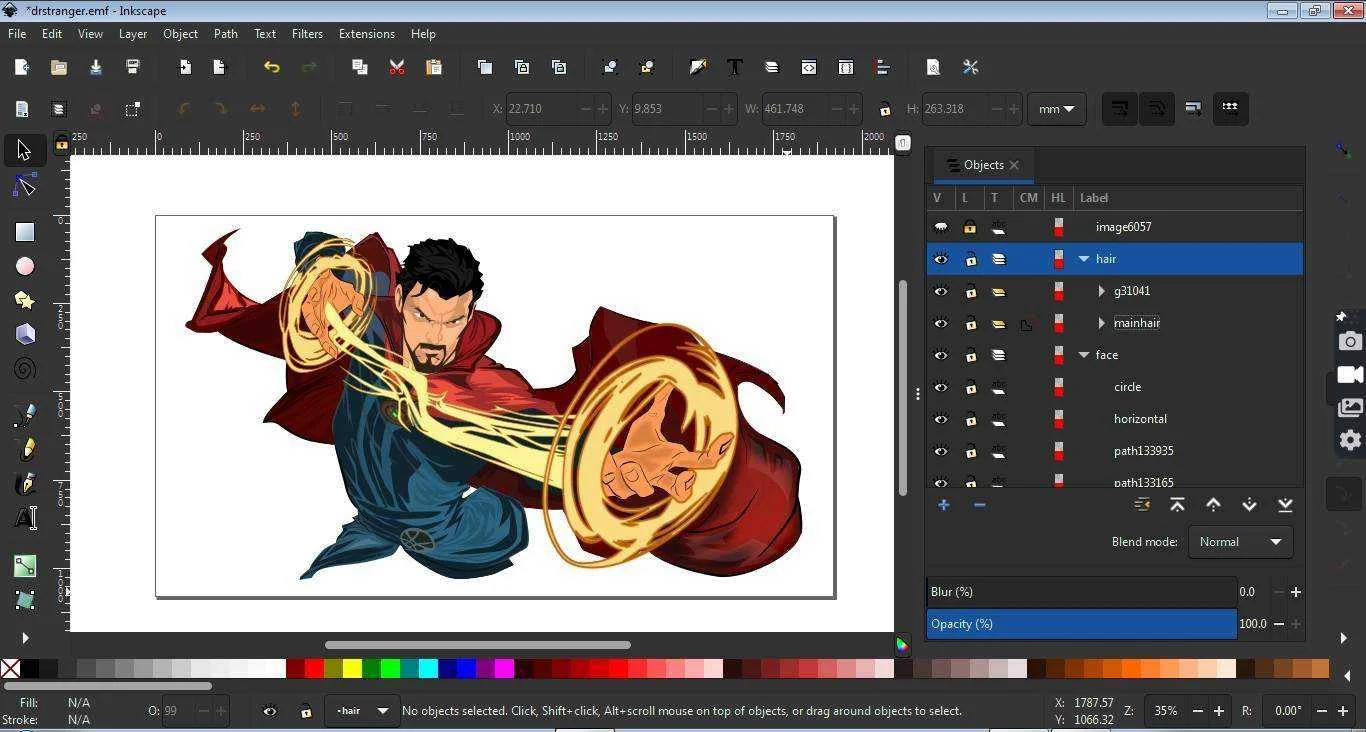The height and width of the screenshot is (732, 1366).
Task: Click the Cut scissors icon
Action: coord(397,67)
